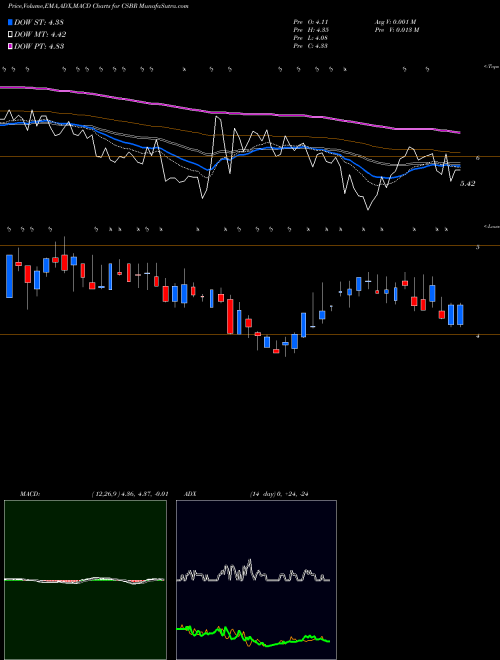Click the 'Pre H: 4.35' value
This screenshot has height=660, width=500.
311,30
